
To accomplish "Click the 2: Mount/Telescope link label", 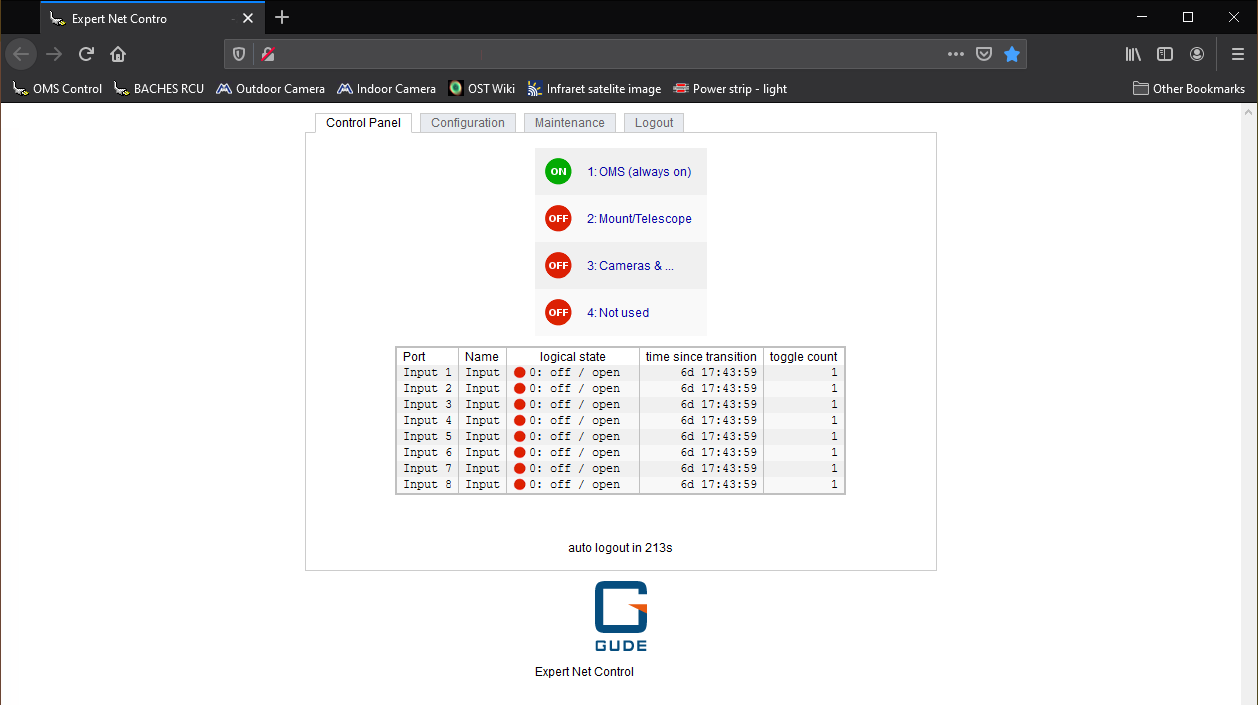I will tap(639, 219).
